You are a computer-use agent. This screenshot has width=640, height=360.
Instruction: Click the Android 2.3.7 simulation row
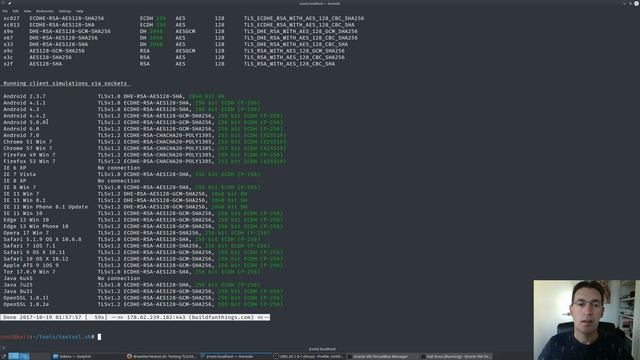[x=114, y=96]
